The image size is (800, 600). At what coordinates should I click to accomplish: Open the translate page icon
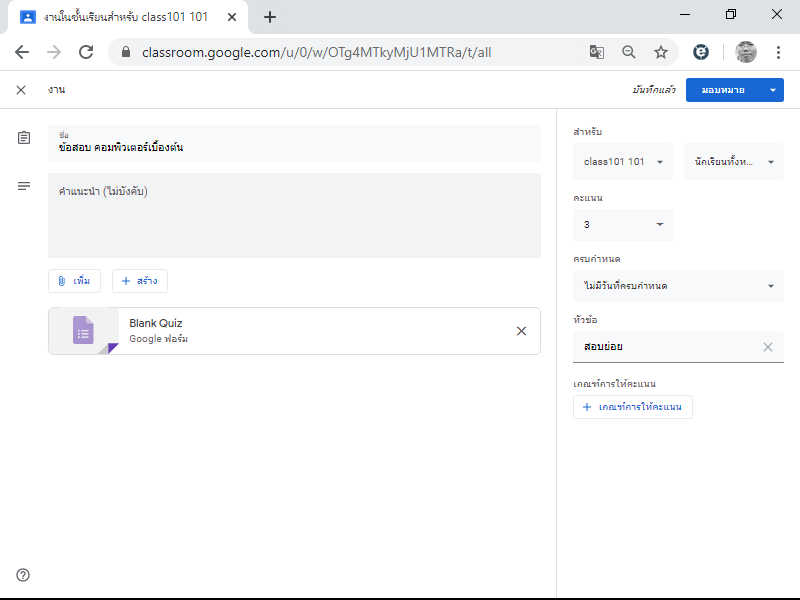596,52
